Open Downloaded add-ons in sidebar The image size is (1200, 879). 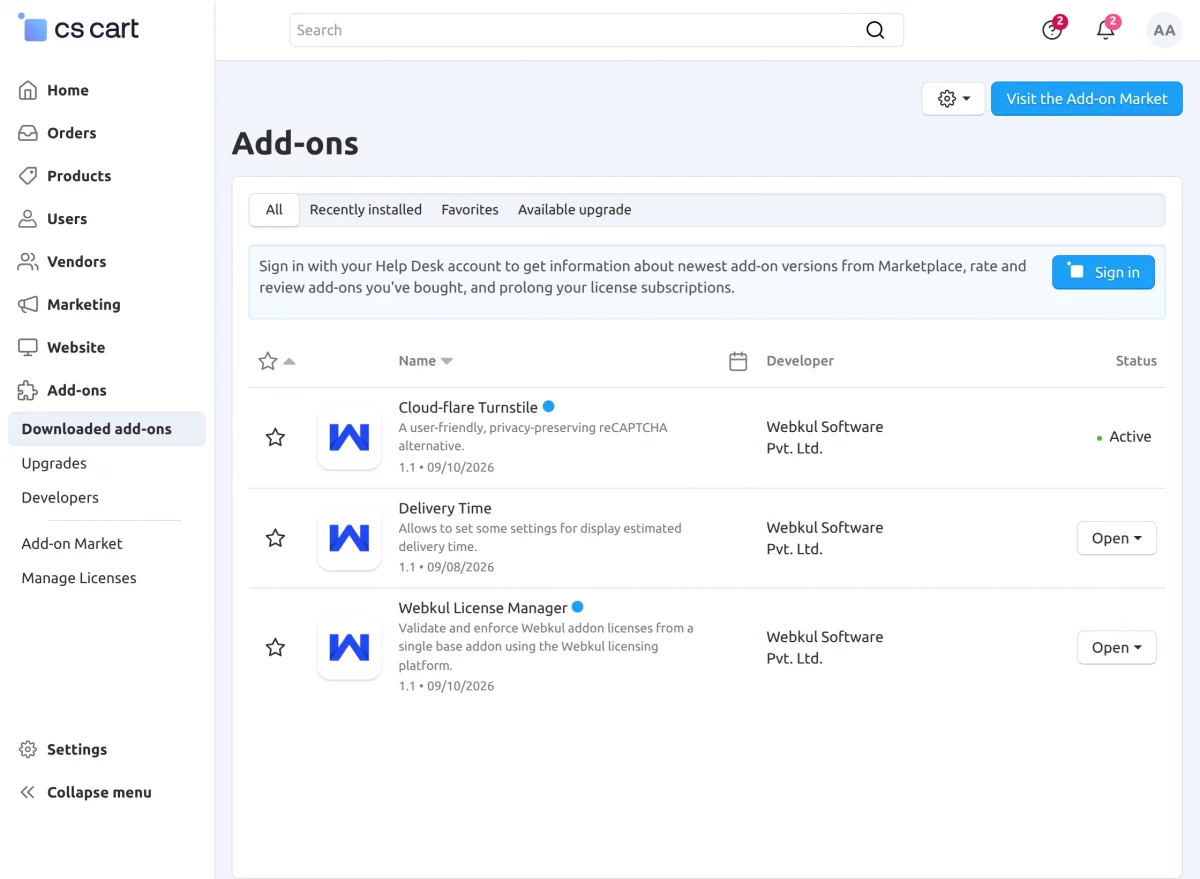pyautogui.click(x=107, y=429)
